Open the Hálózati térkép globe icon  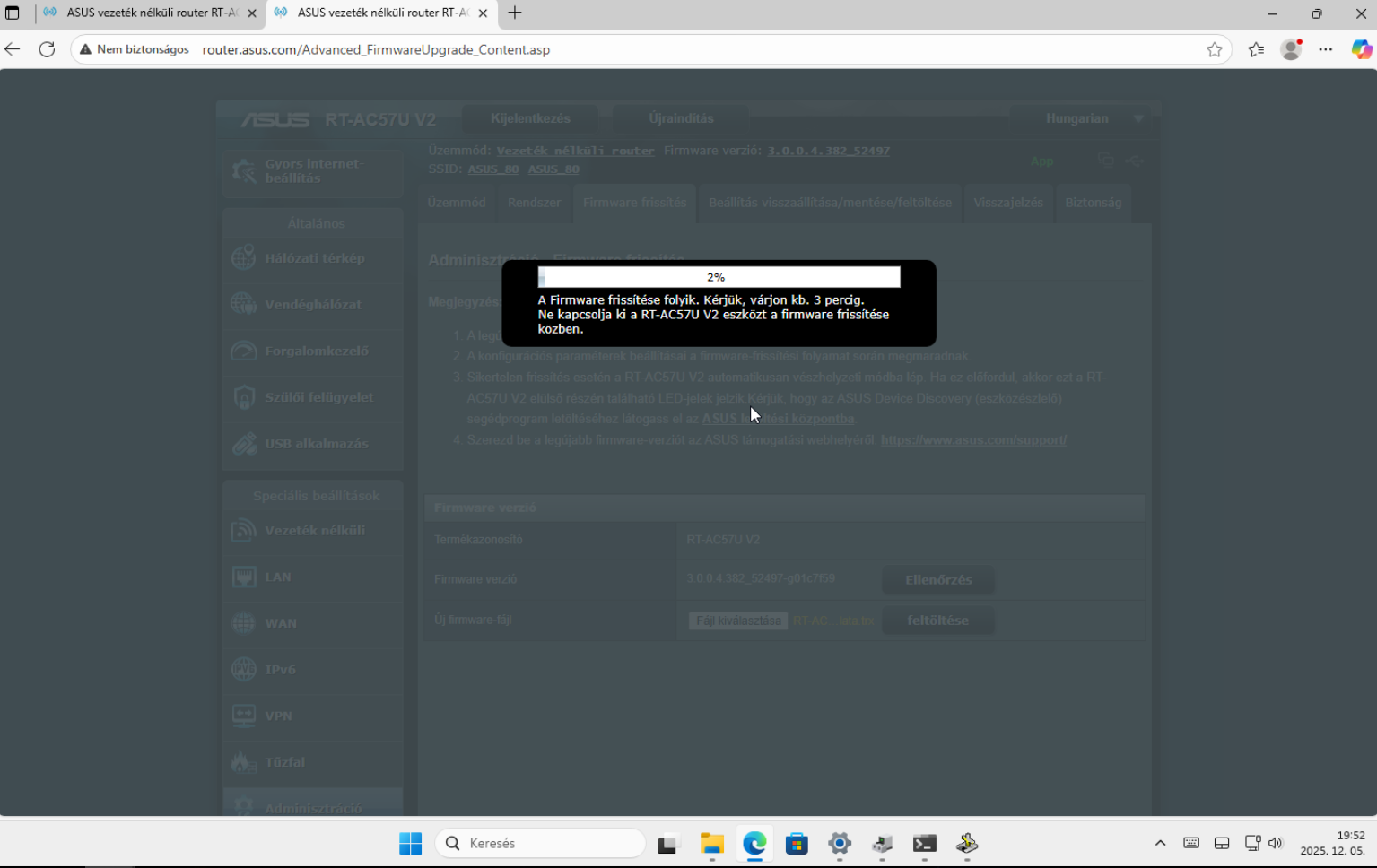[x=244, y=258]
